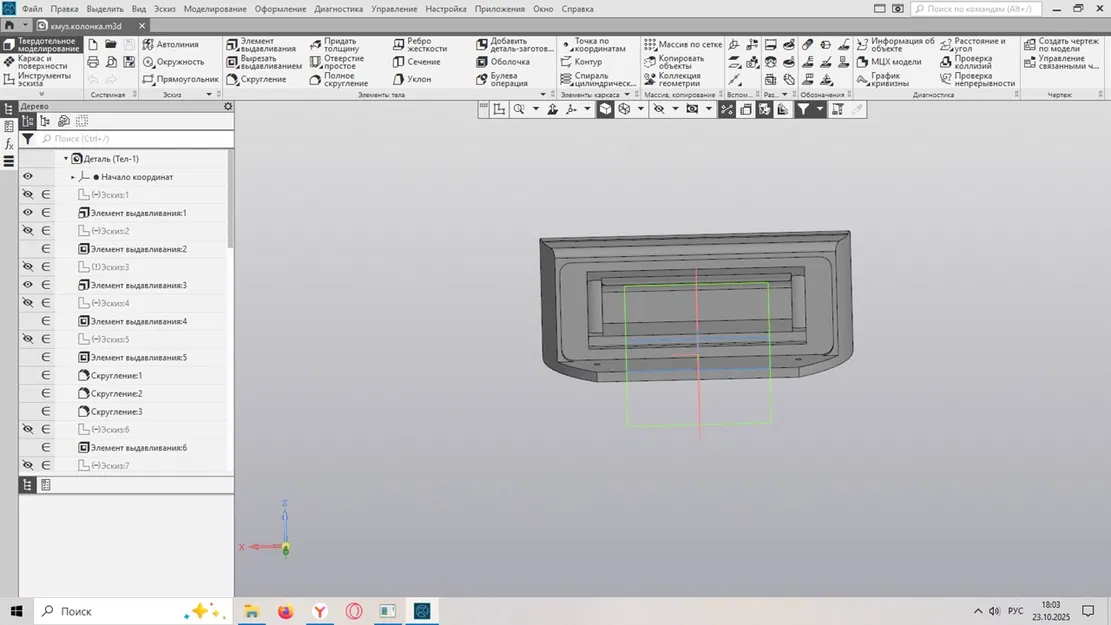Hide Элемент выдавливания:1 via eye icon
1111x625 pixels.
coord(28,213)
